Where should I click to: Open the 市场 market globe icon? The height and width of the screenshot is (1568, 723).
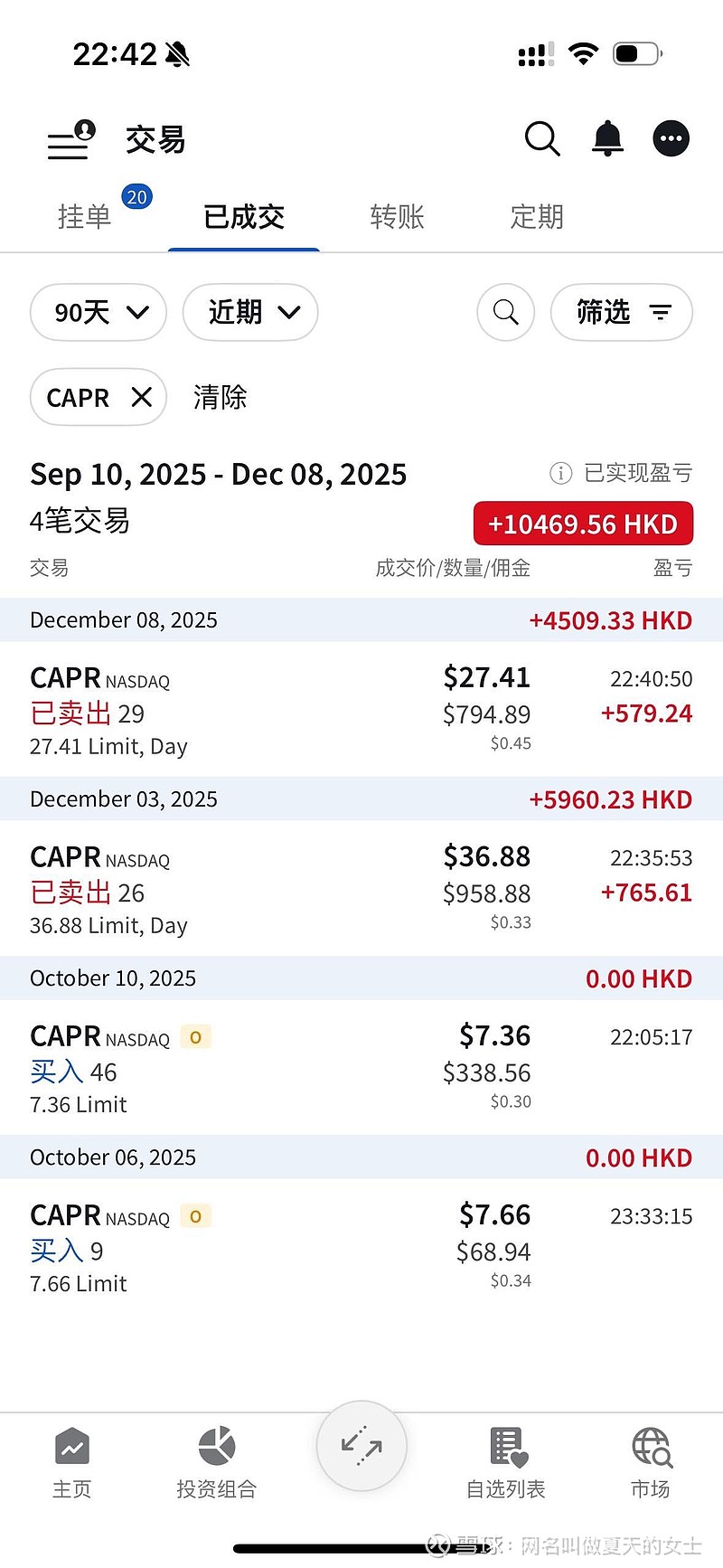pos(651,1462)
